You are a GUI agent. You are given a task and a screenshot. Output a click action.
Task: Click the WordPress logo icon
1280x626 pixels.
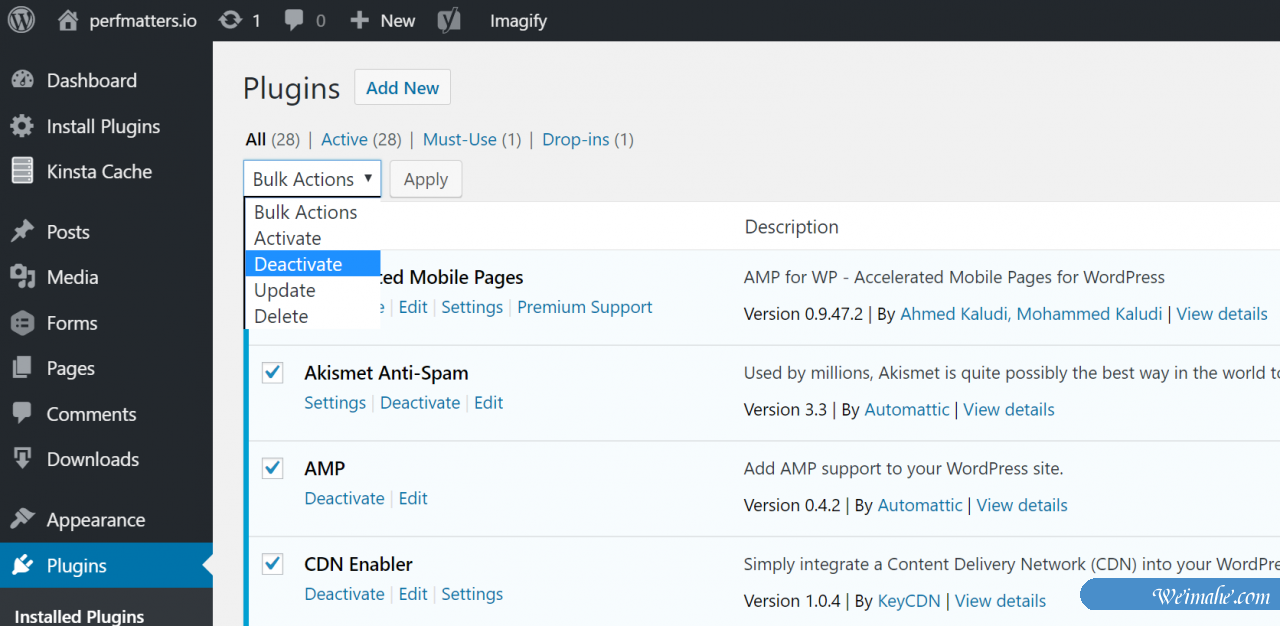[x=21, y=20]
